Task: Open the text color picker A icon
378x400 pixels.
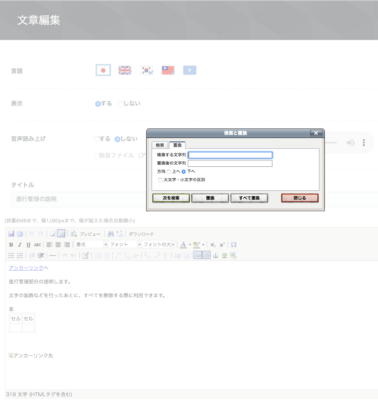Action: point(183,245)
